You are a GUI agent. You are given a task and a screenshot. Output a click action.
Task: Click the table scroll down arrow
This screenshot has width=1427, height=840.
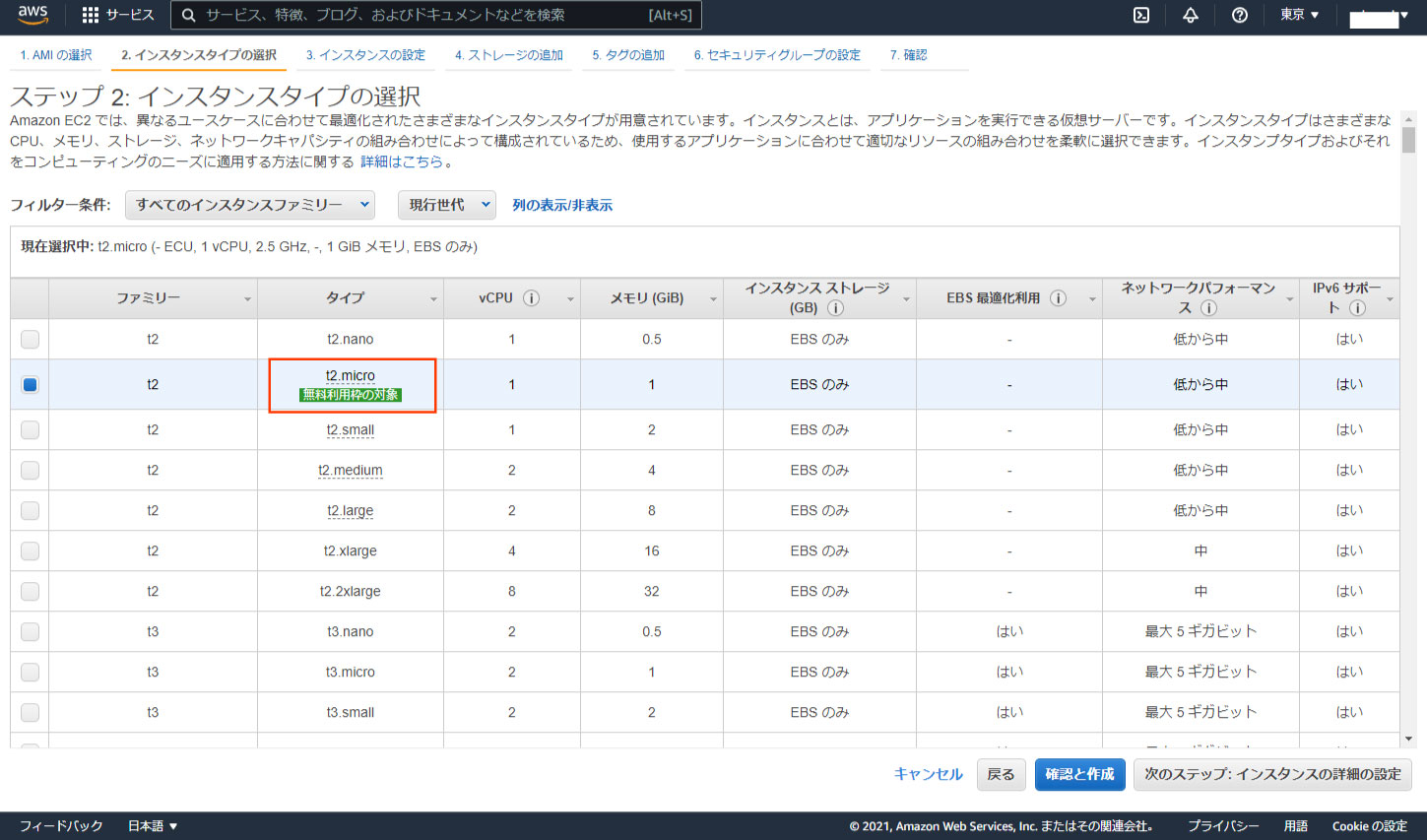coord(1408,739)
